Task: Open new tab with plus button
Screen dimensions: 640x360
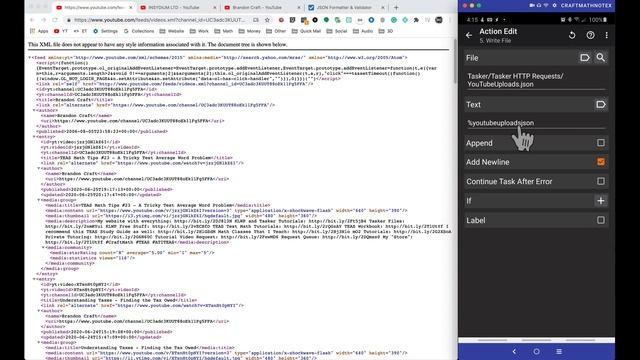Action: tap(396, 7)
